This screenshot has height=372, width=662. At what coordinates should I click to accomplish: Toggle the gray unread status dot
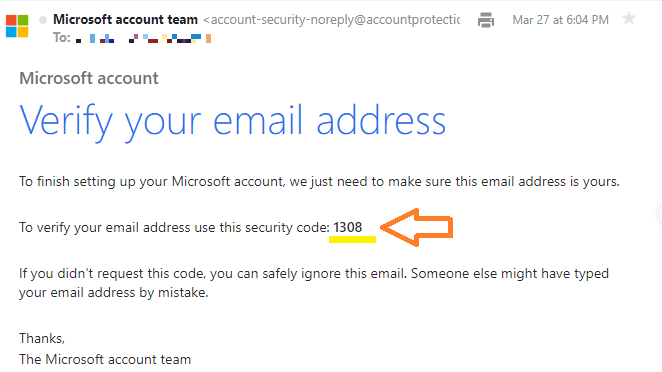pos(43,20)
